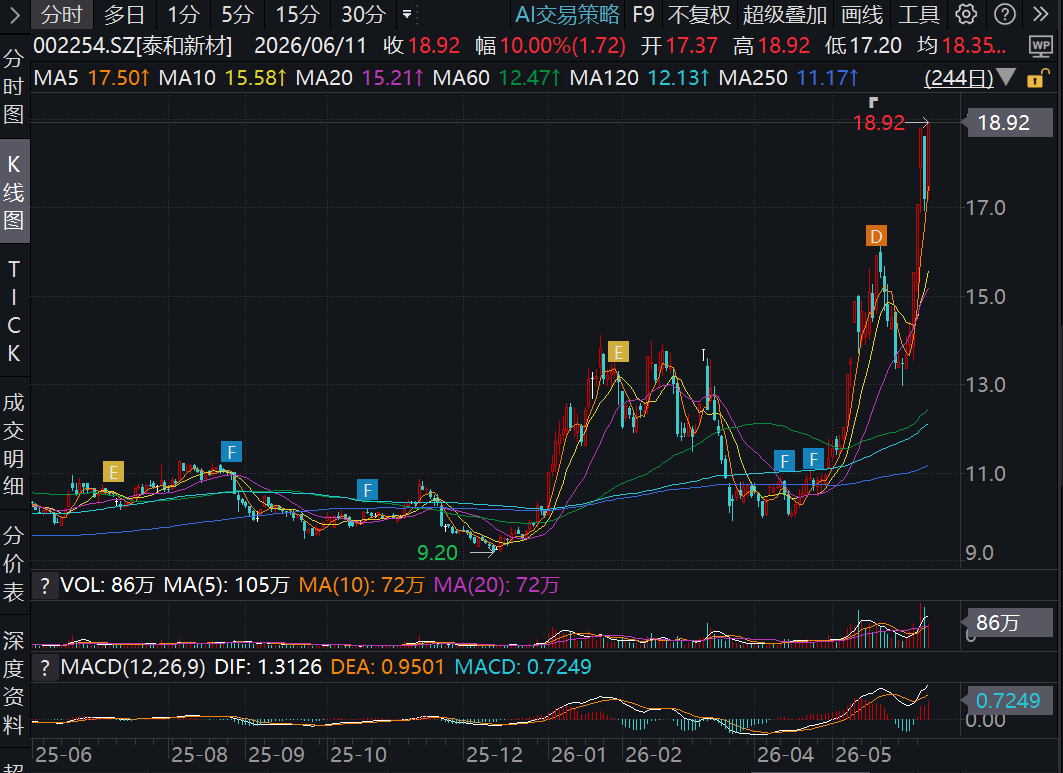This screenshot has width=1063, height=773.
Task: Switch to 分时 chart tab
Action: tap(61, 14)
